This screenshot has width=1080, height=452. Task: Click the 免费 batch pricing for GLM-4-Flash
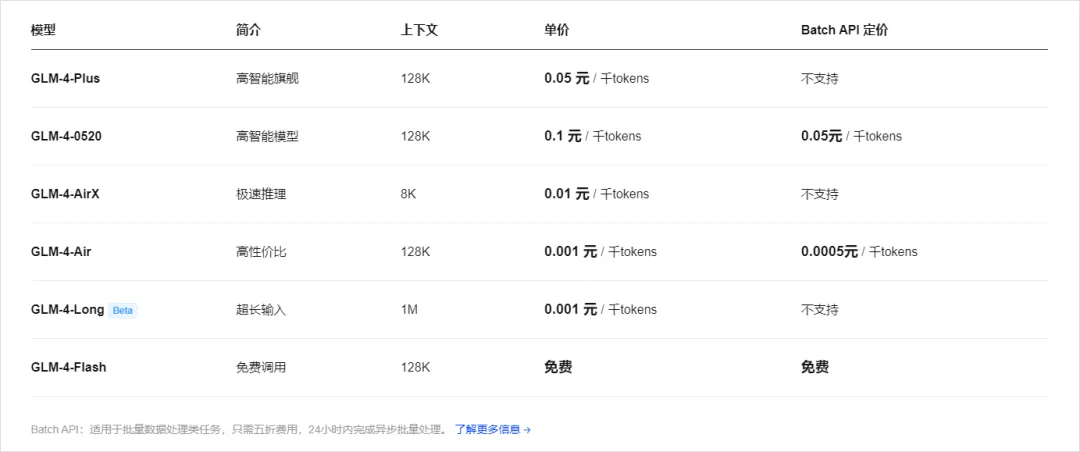coord(814,367)
